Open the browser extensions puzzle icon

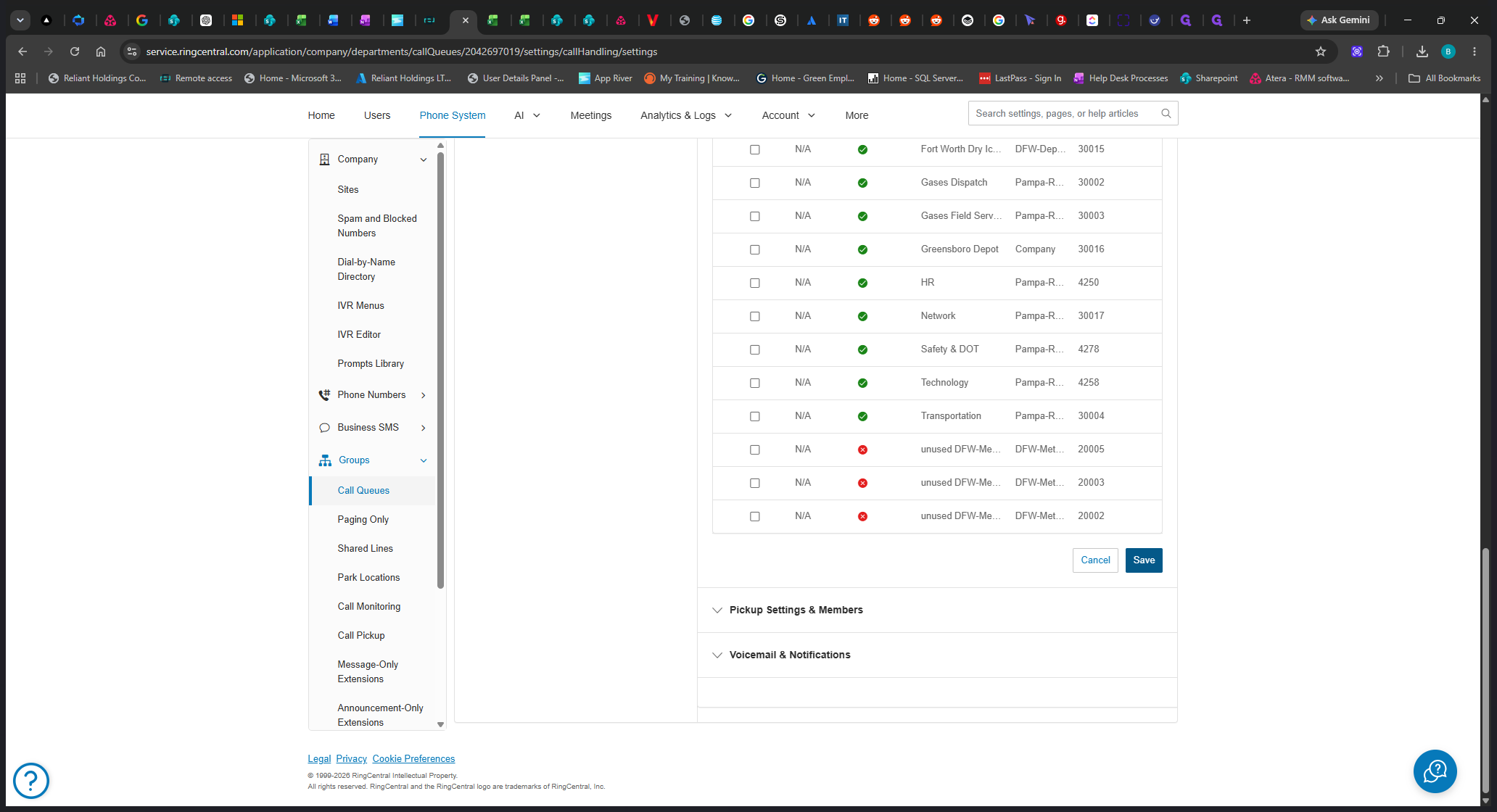[x=1384, y=51]
